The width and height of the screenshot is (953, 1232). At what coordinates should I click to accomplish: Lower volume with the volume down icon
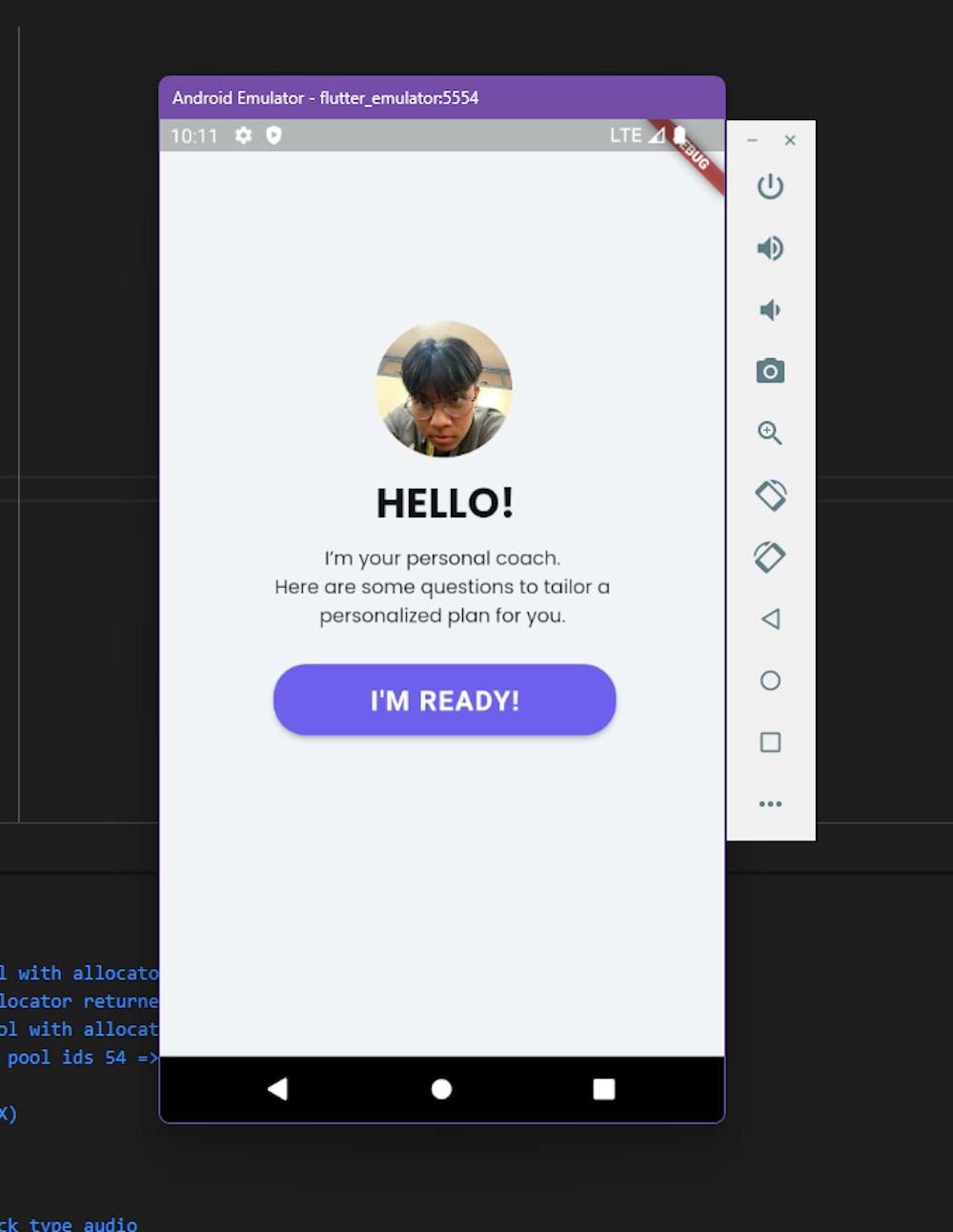769,311
